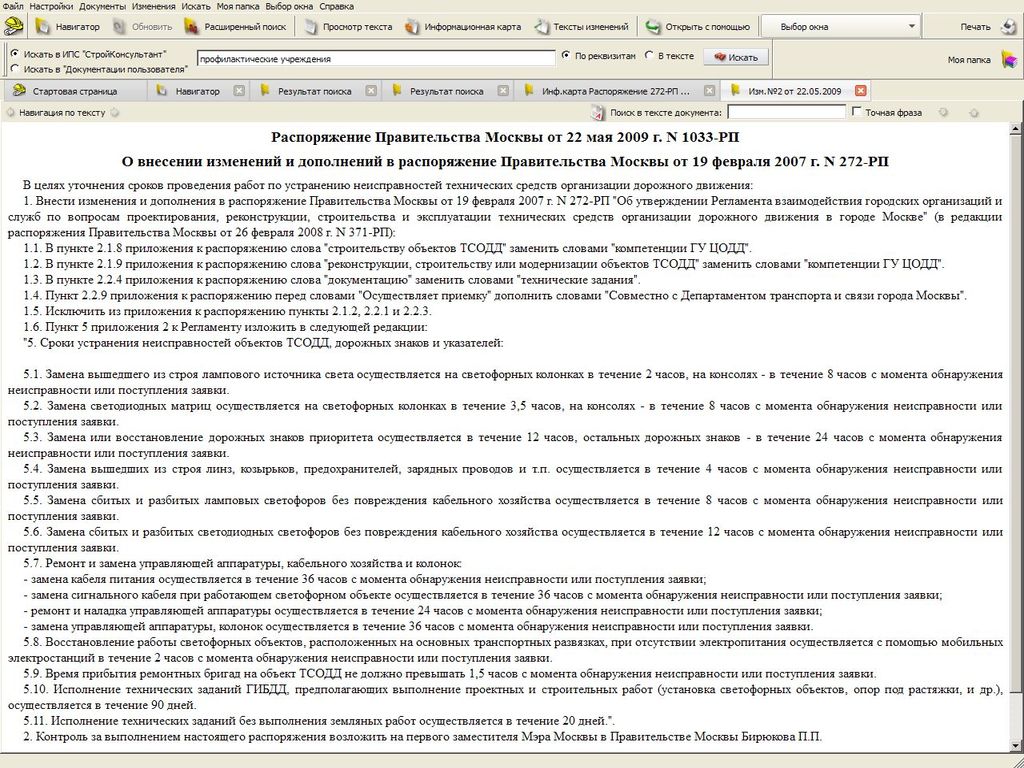
Task: Click Открыть с помощью button
Action: pos(697,27)
